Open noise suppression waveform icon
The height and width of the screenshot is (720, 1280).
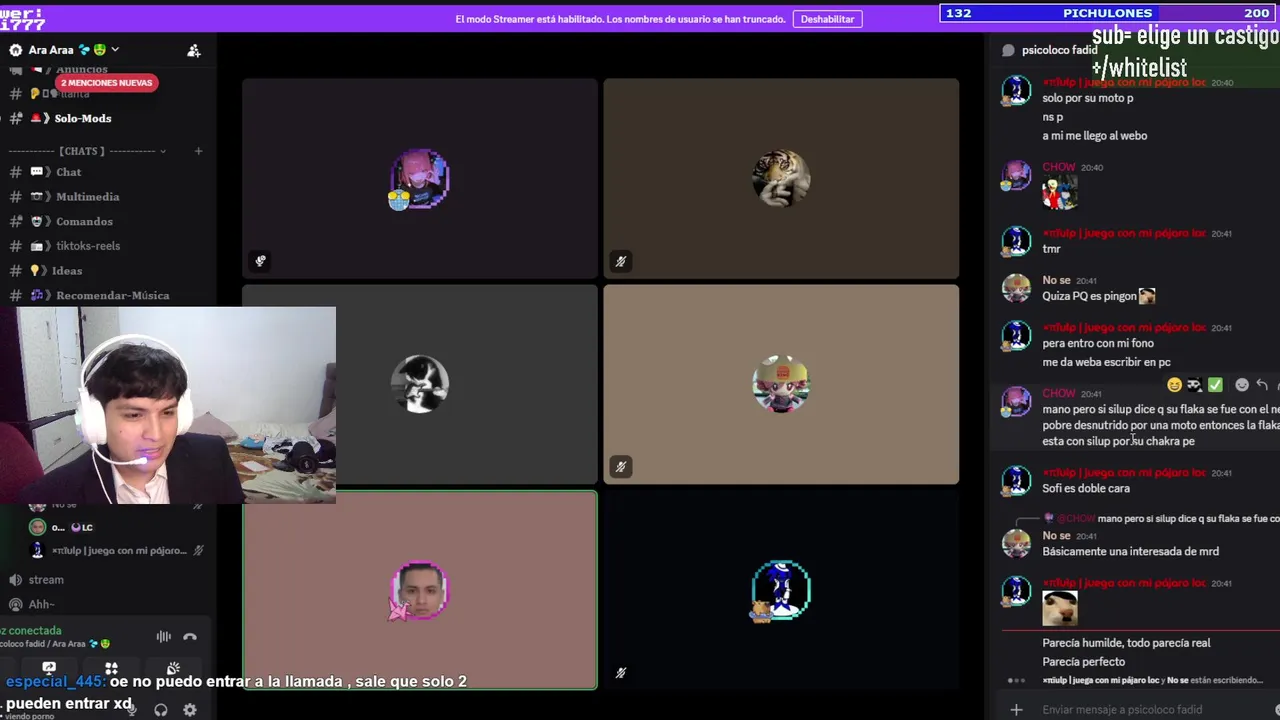coord(163,637)
